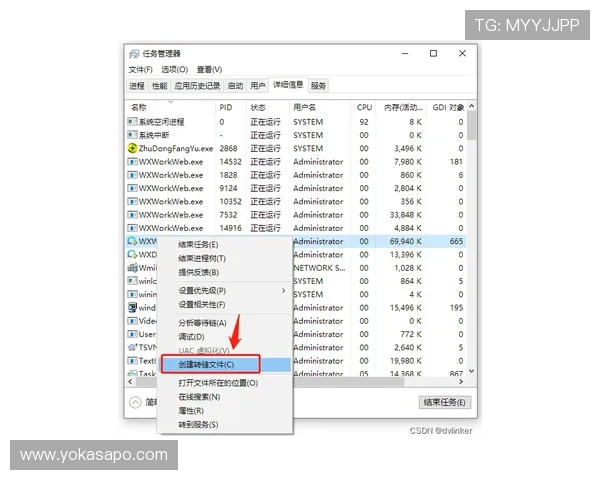Choose 转到服务(S) in the context menu
Screen dimensions: 600x480
coord(225,424)
